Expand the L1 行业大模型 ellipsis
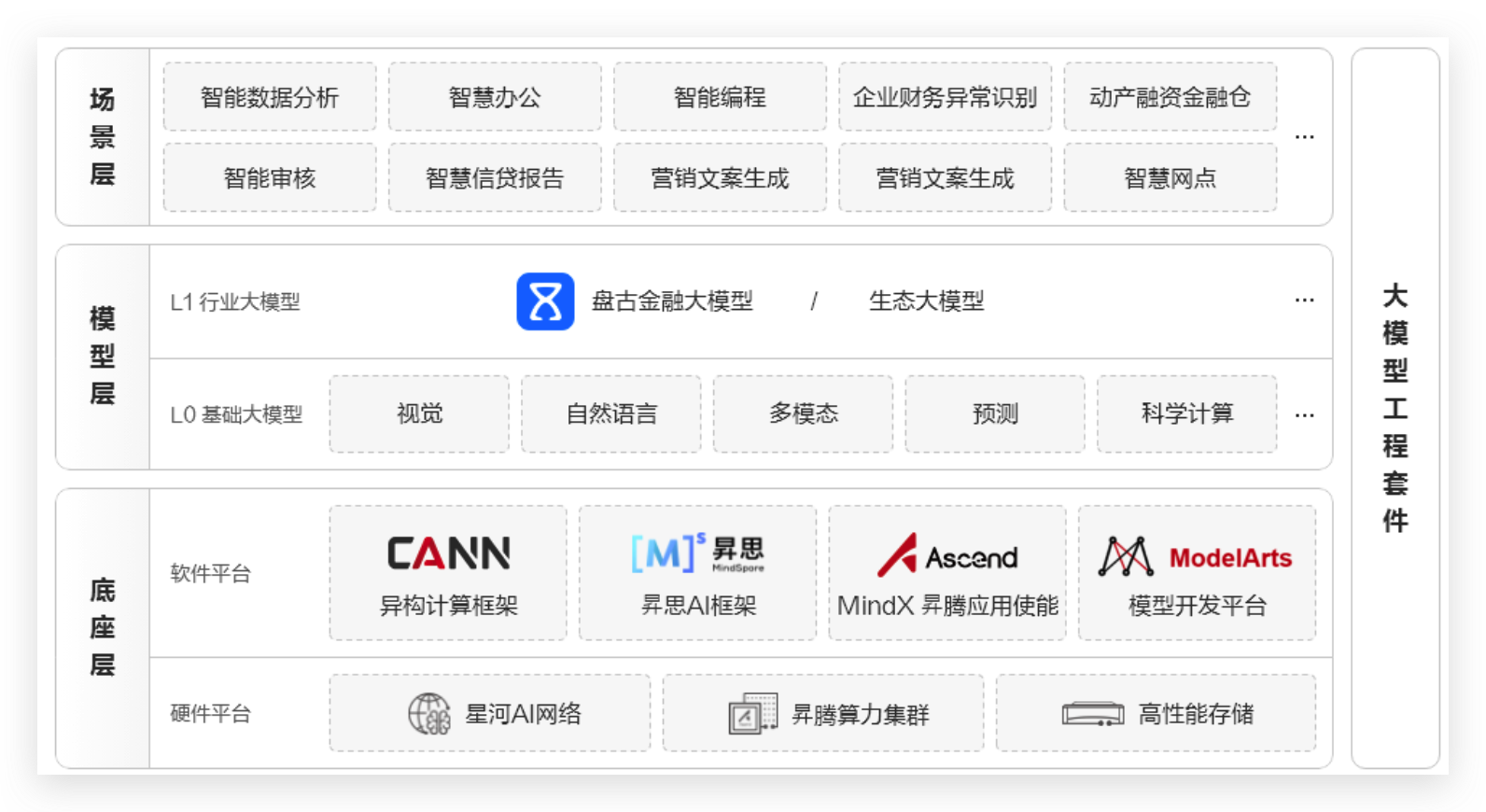Viewport: 1486px width, 812px height. pos(1305,301)
